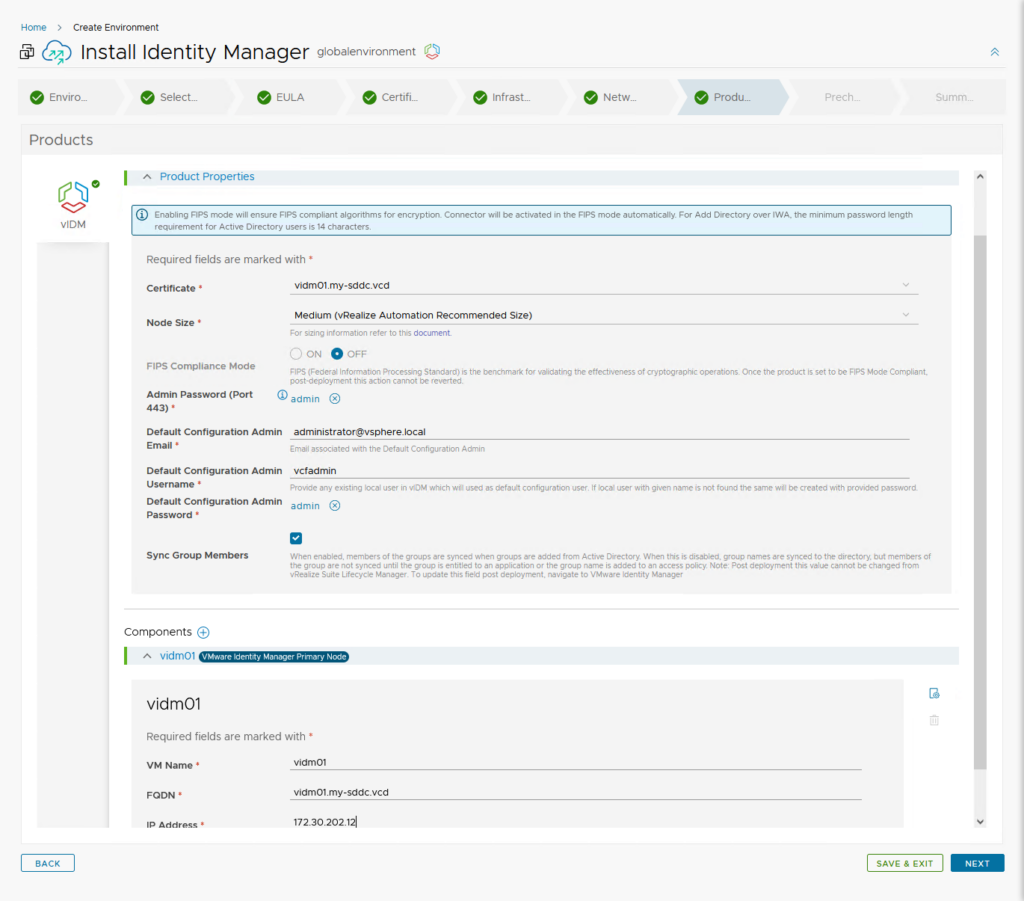
Task: Clear the Default Configuration Admin Password selection
Action: tap(335, 506)
